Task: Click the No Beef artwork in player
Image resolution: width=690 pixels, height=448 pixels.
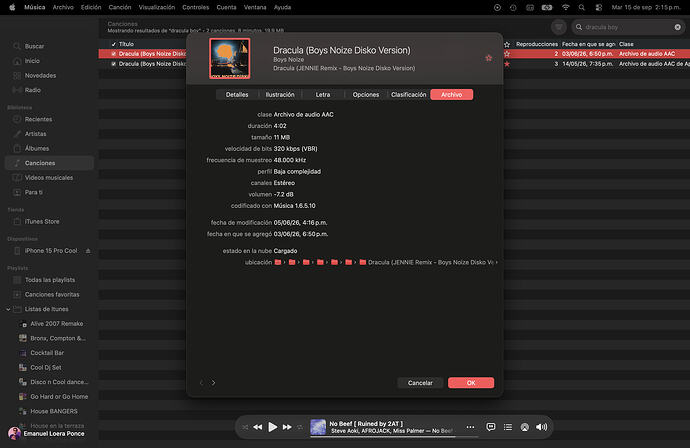Action: coord(318,427)
